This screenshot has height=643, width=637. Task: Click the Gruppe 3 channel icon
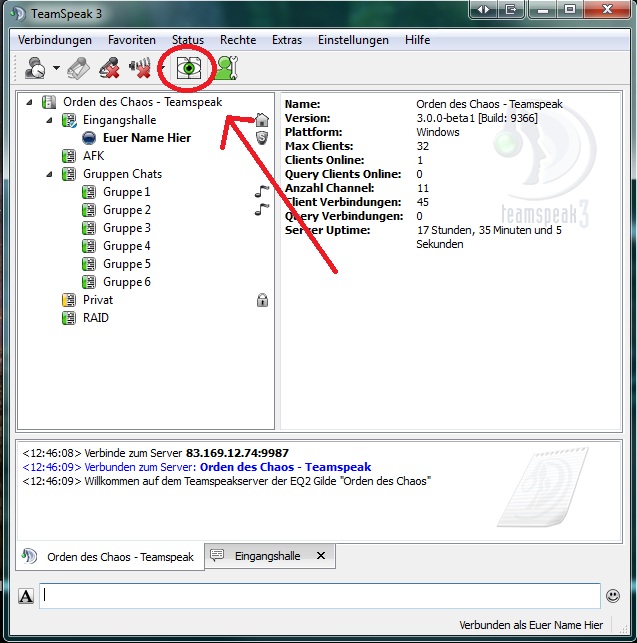click(89, 228)
